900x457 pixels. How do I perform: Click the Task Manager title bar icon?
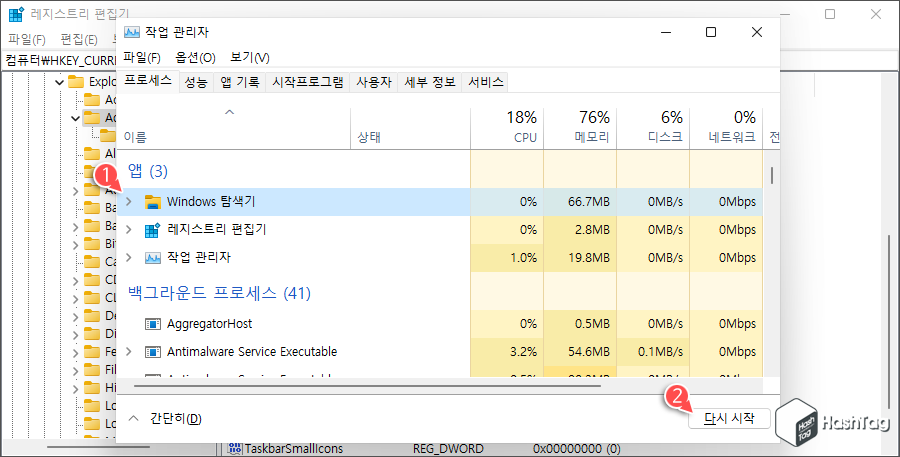[x=132, y=32]
